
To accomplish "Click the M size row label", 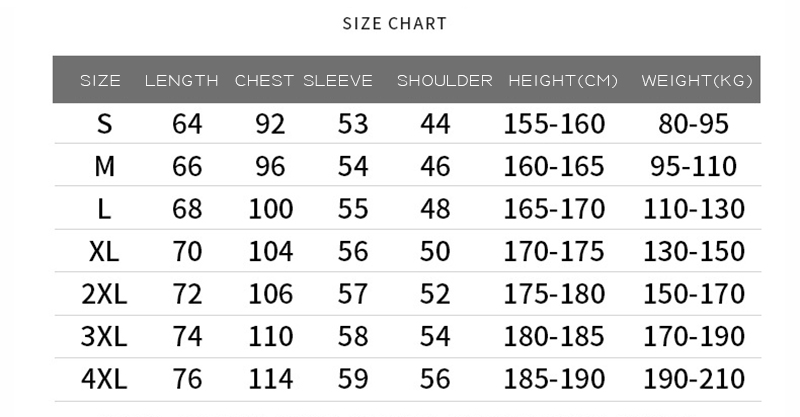I will point(105,166).
